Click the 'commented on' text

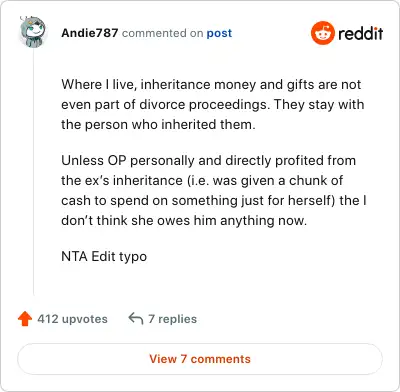[162, 33]
